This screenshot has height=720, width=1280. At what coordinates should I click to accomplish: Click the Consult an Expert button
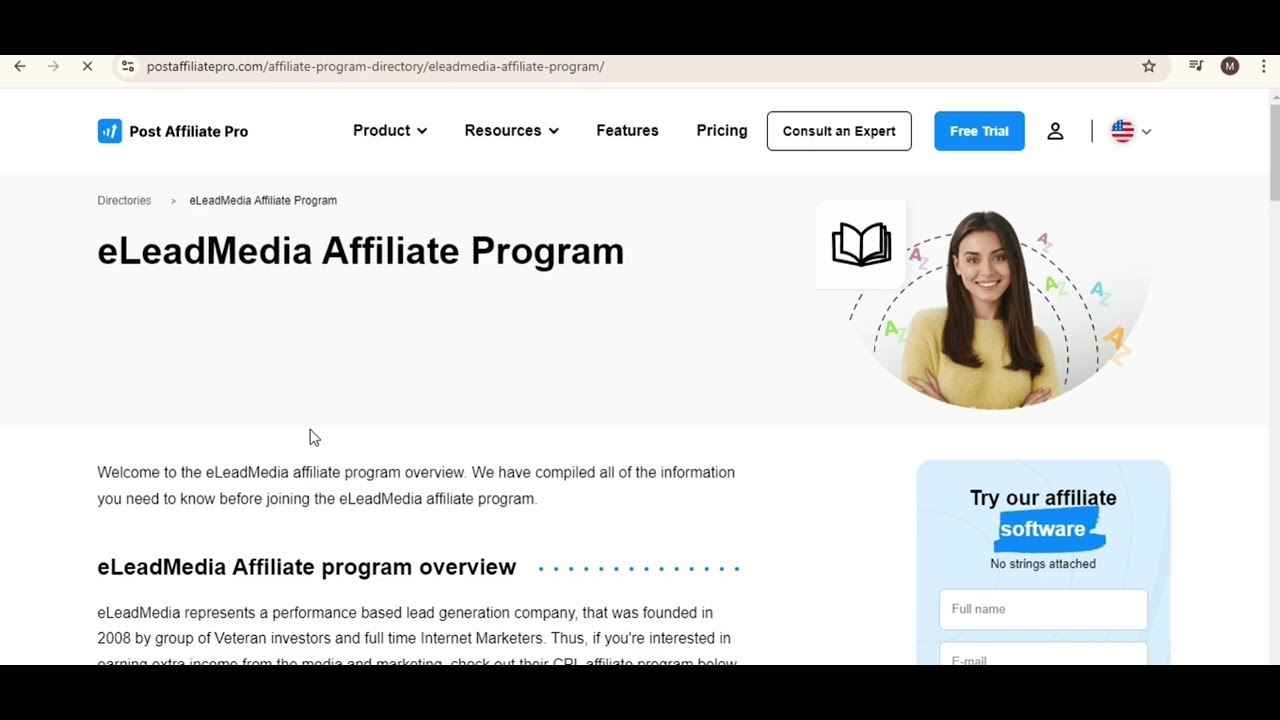(x=839, y=131)
